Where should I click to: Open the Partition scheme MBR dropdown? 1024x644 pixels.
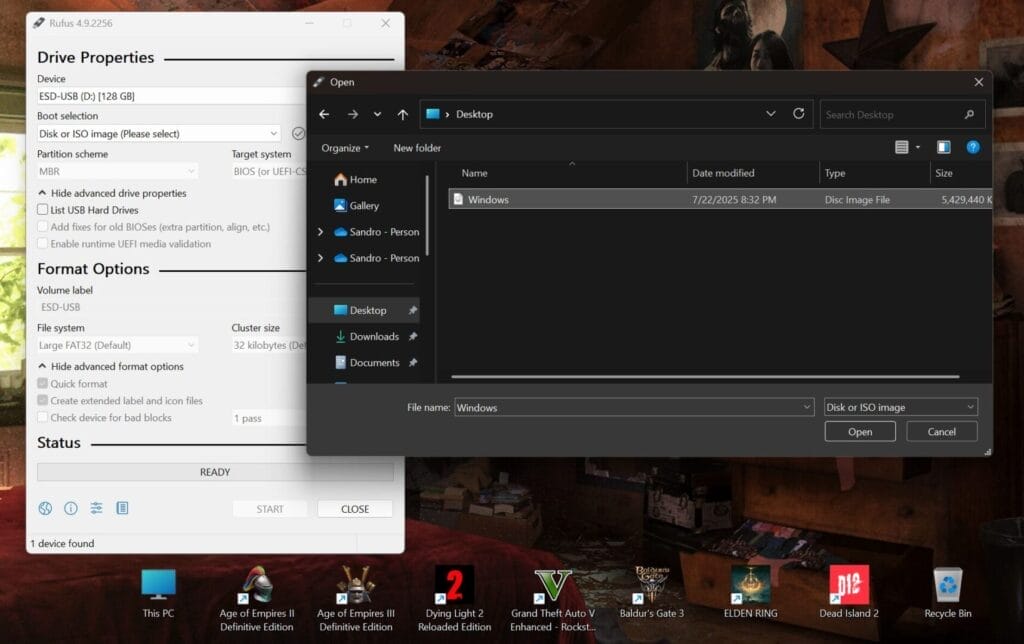pyautogui.click(x=118, y=171)
